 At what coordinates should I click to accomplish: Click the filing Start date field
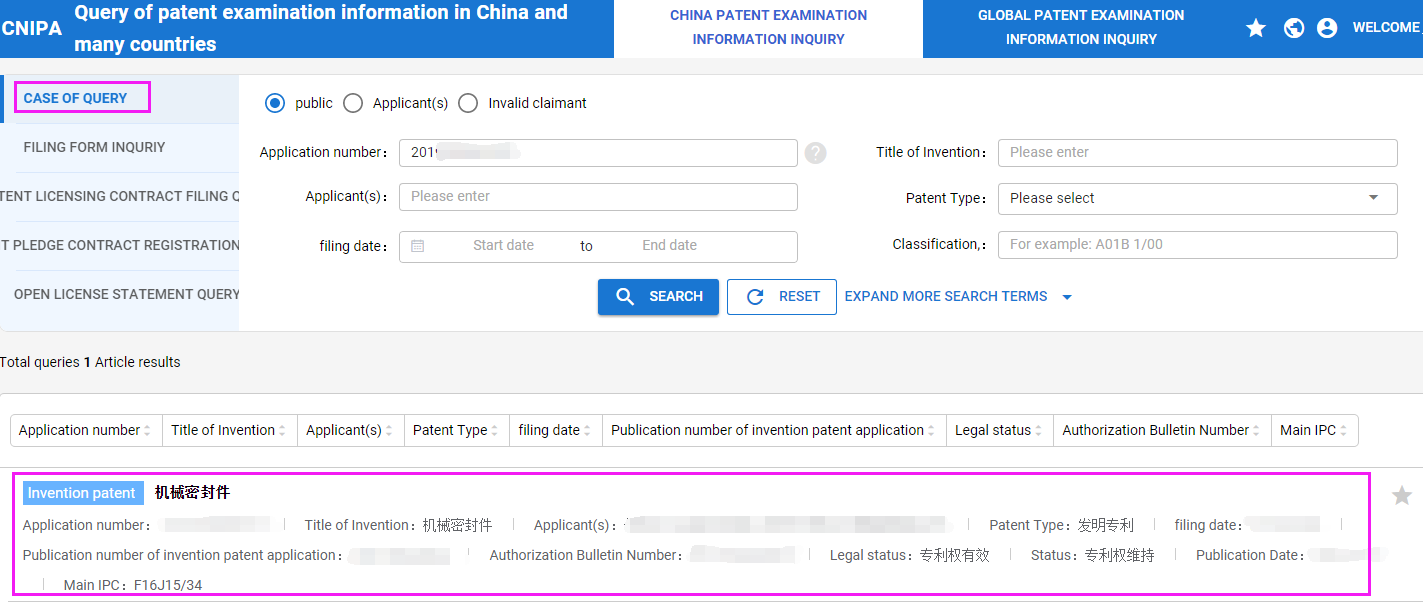(503, 246)
